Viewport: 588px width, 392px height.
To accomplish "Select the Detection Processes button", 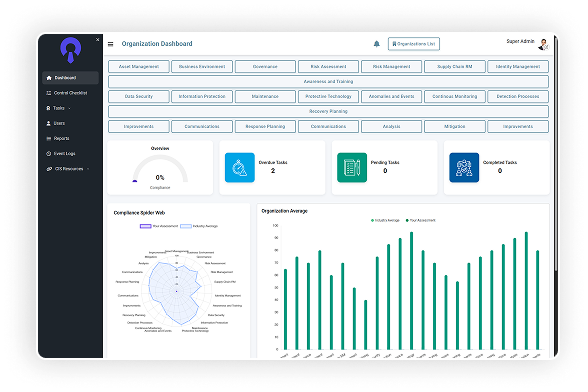I will click(518, 96).
